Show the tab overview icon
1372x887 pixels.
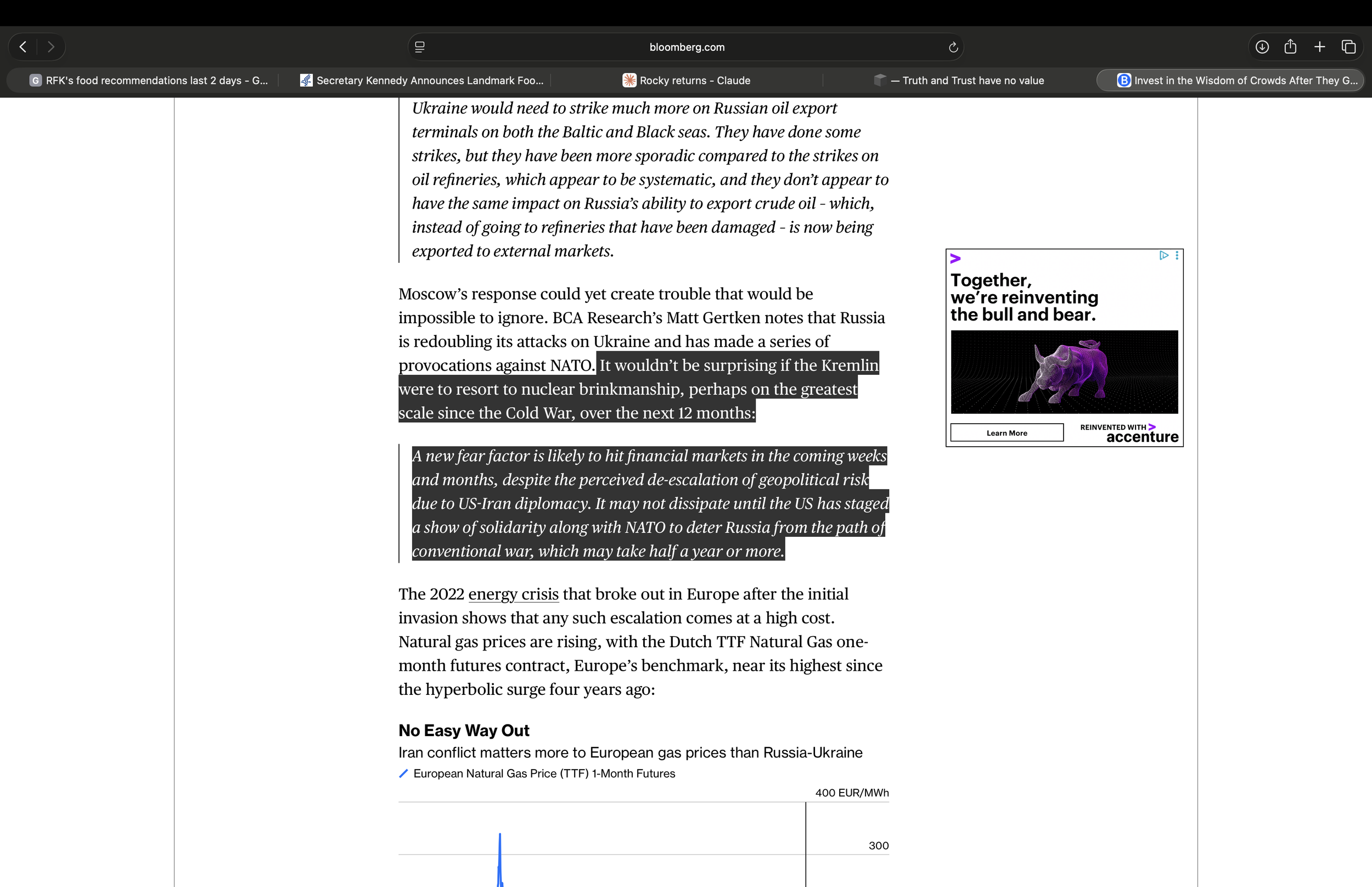tap(1349, 47)
